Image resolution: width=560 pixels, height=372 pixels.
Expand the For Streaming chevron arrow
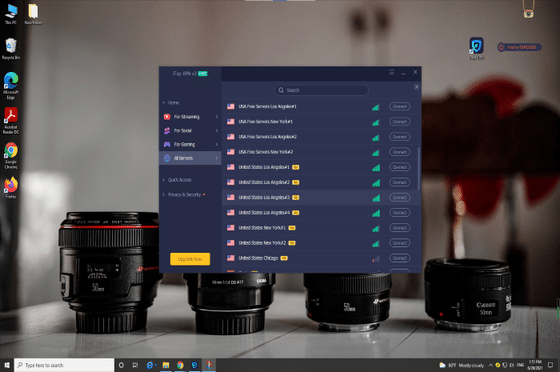pyautogui.click(x=216, y=117)
